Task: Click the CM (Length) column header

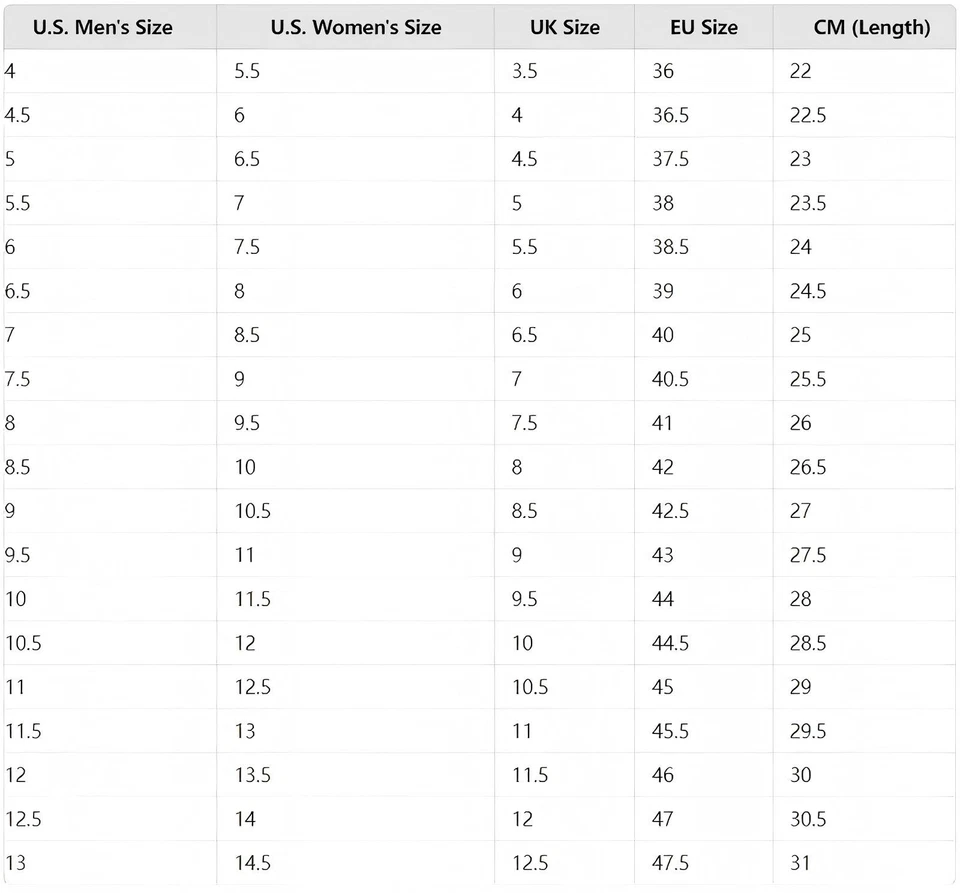Action: click(x=871, y=27)
